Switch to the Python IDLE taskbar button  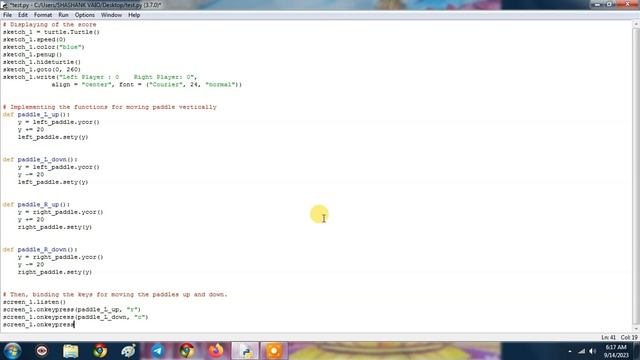point(245,351)
